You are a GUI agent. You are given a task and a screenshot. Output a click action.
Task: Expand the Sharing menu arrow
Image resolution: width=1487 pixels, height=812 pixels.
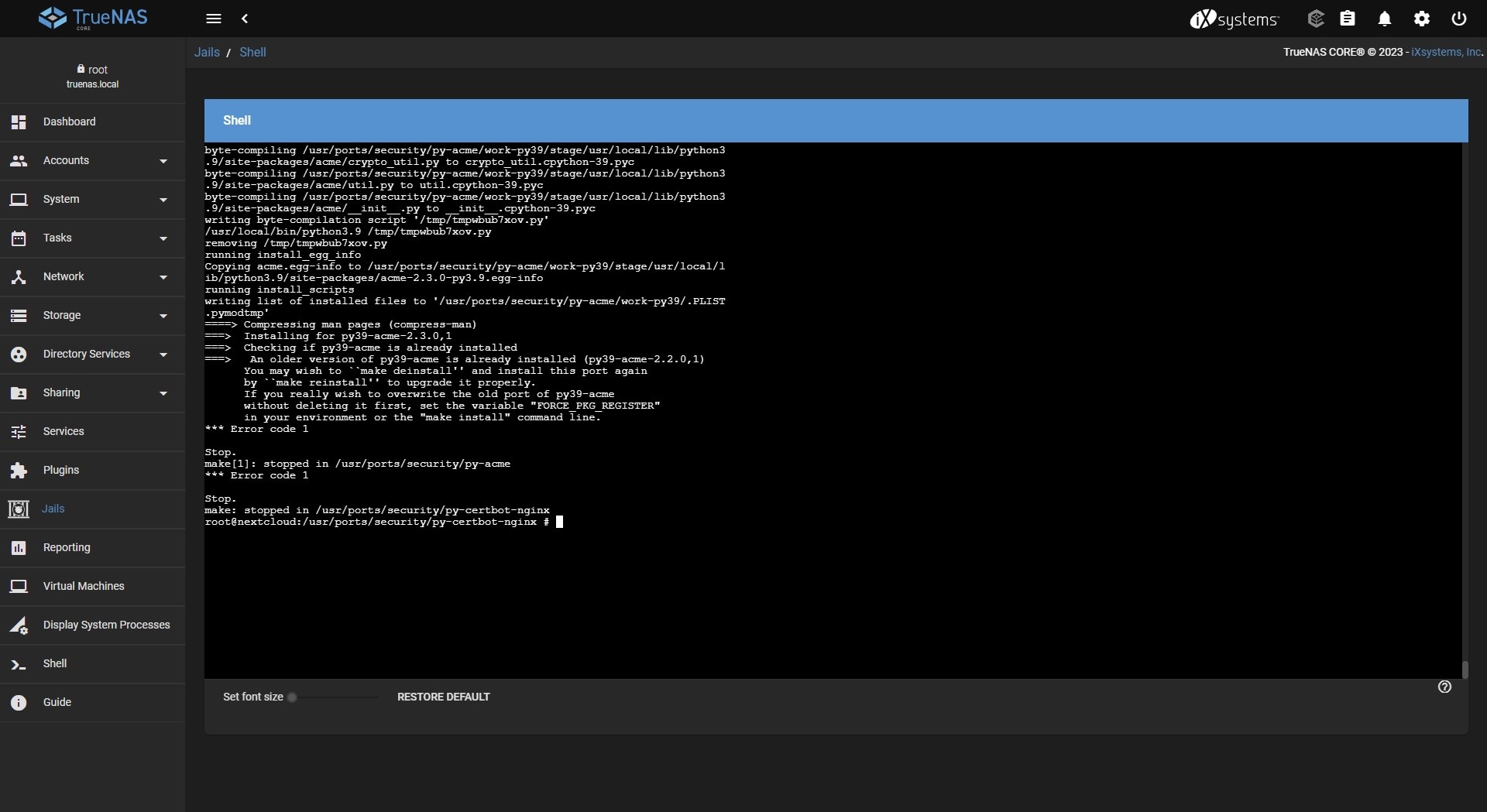tap(163, 393)
